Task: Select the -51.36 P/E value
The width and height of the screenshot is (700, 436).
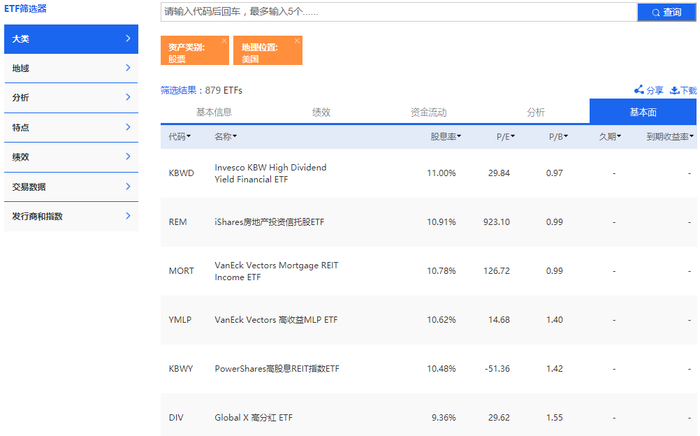Action: click(x=497, y=369)
